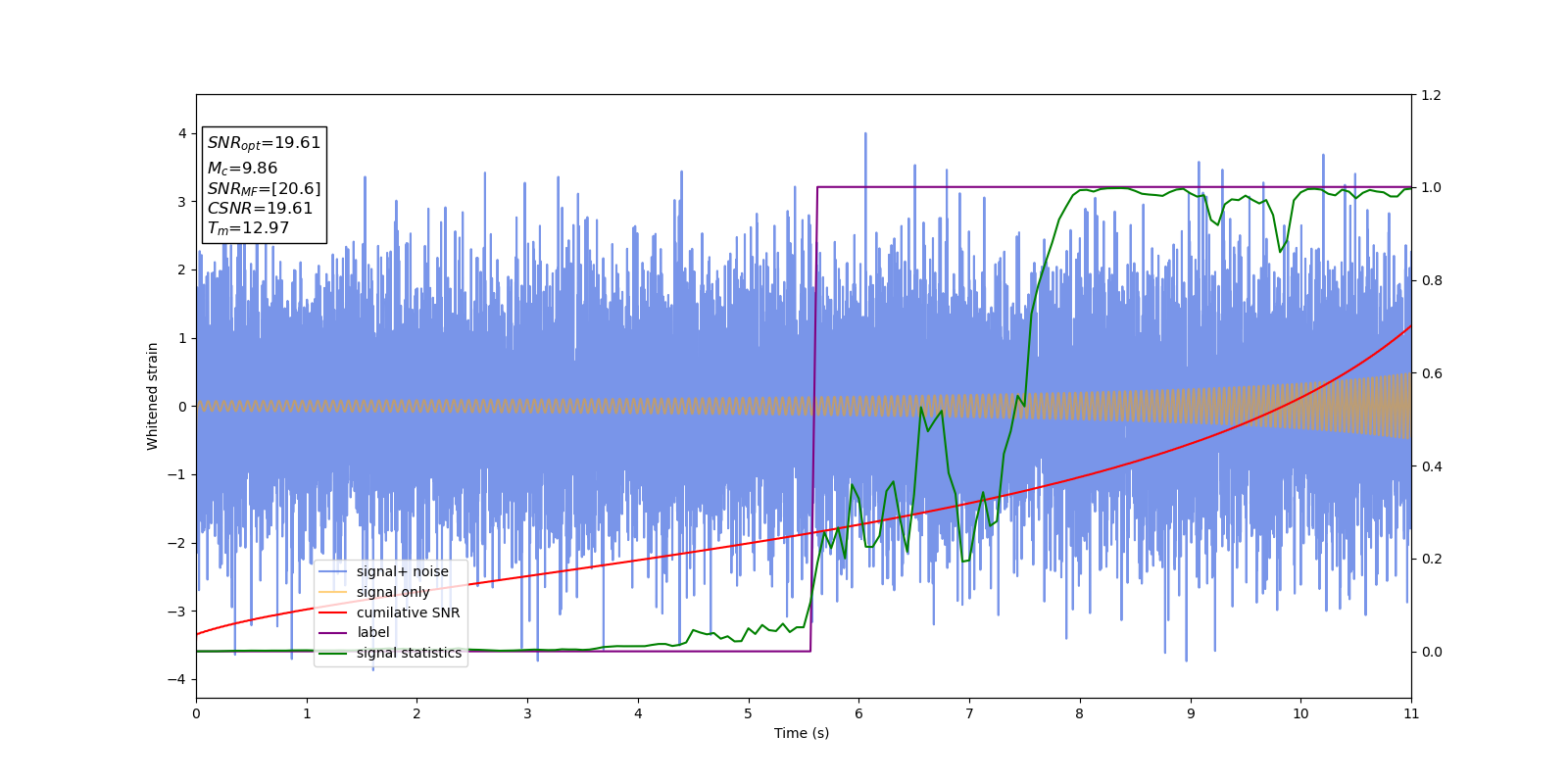Click the purple line swatch in legend
The height and width of the screenshot is (784, 1568).
(x=333, y=632)
